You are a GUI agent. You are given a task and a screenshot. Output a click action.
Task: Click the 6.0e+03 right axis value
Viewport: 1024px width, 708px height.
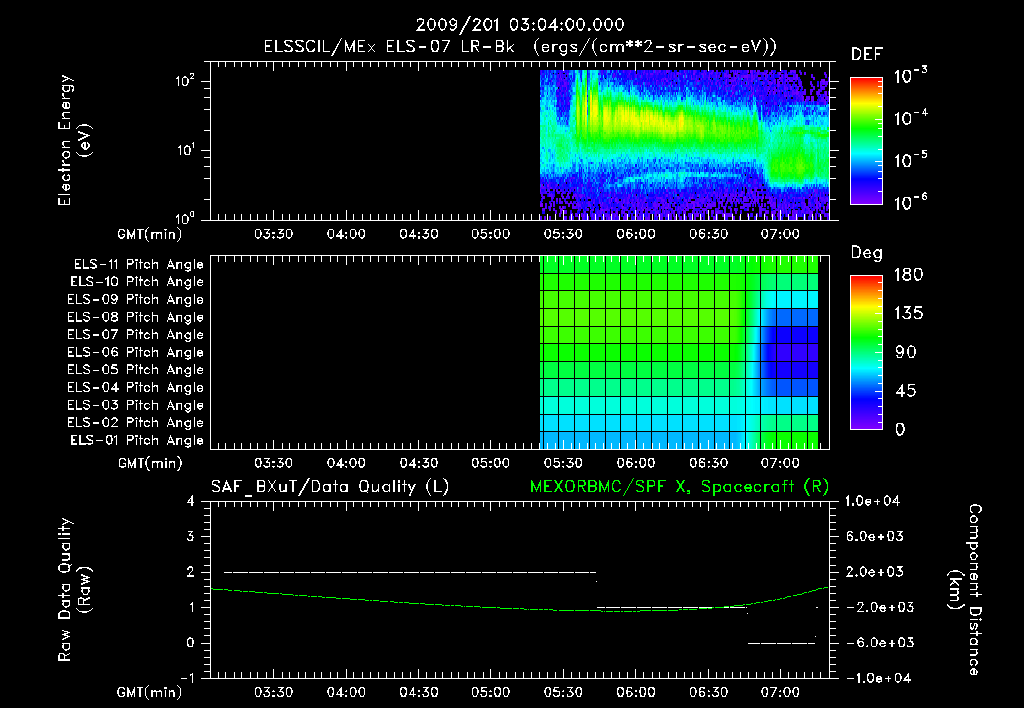(x=875, y=536)
